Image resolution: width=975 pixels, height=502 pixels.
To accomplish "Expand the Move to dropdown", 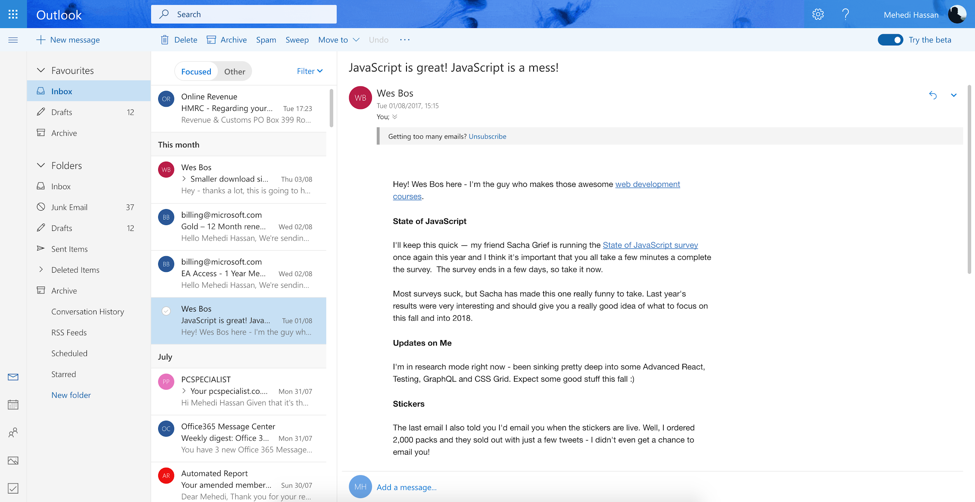I will (338, 40).
